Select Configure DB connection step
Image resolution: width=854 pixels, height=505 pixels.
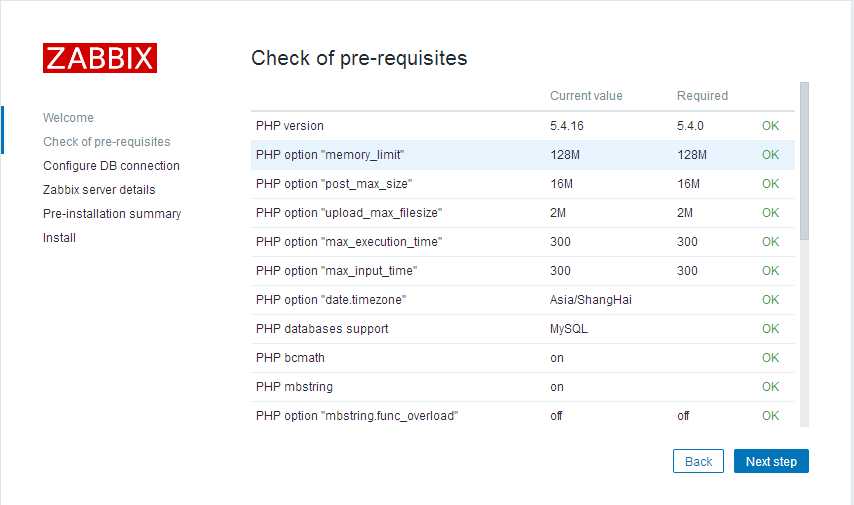tap(111, 166)
